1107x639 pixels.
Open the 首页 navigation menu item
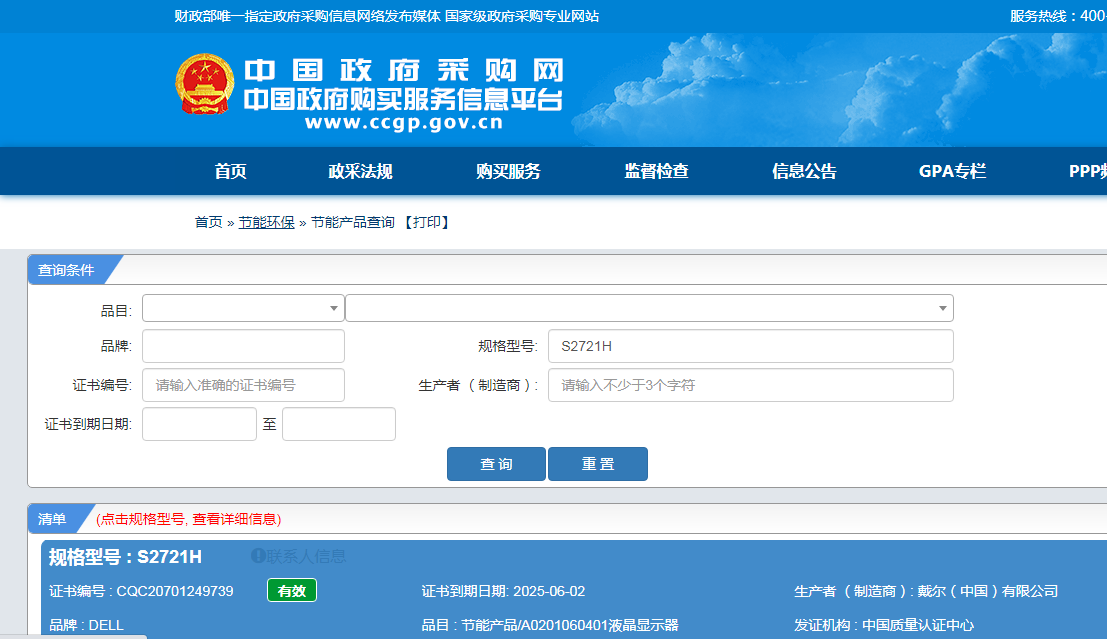230,172
